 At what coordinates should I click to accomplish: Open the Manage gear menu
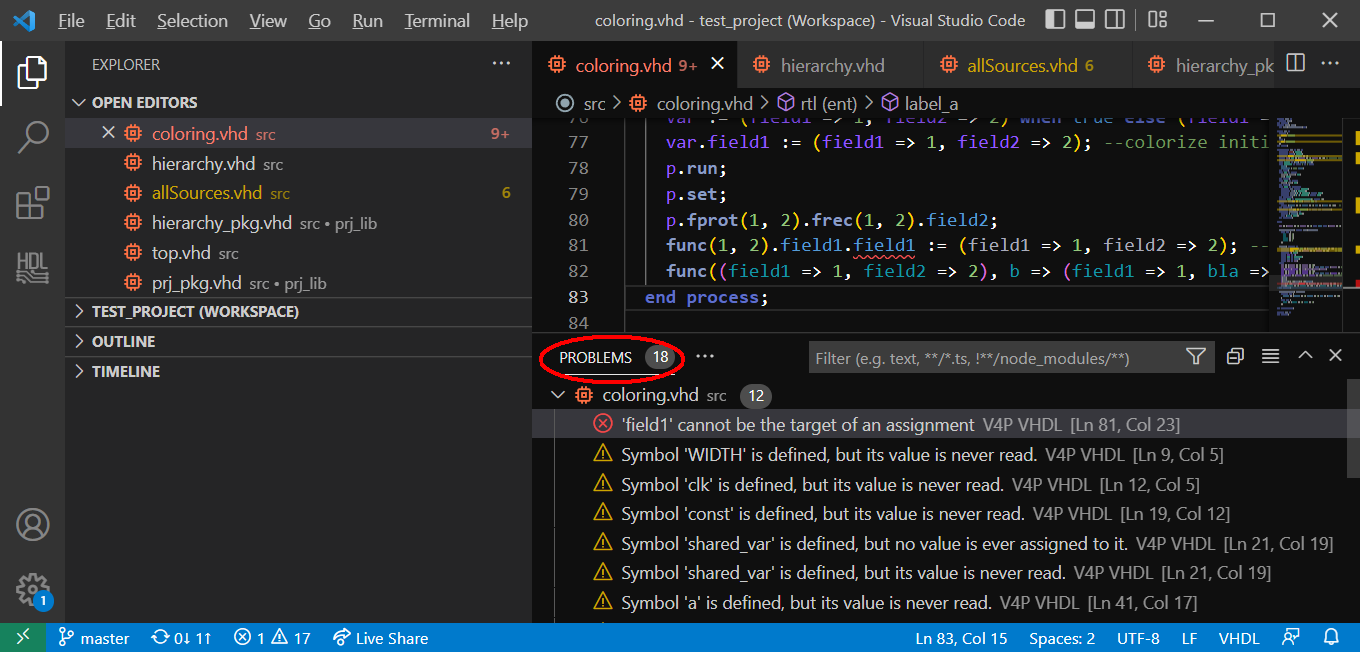click(32, 589)
